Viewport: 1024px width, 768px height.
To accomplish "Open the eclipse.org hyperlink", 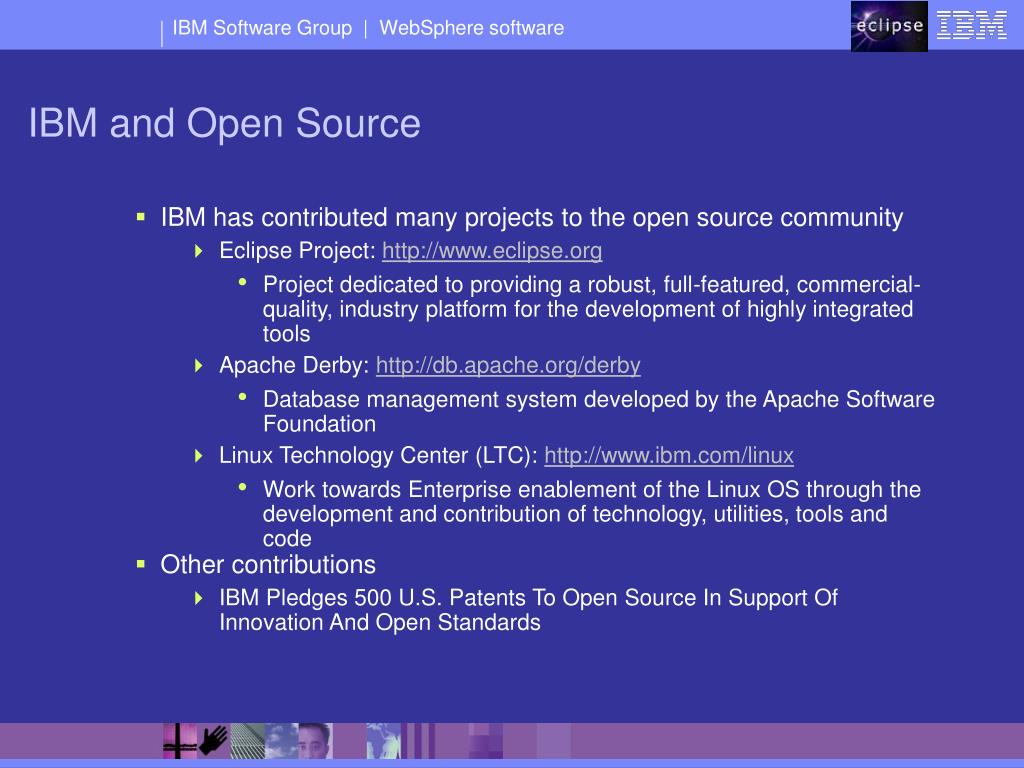I will tap(492, 251).
